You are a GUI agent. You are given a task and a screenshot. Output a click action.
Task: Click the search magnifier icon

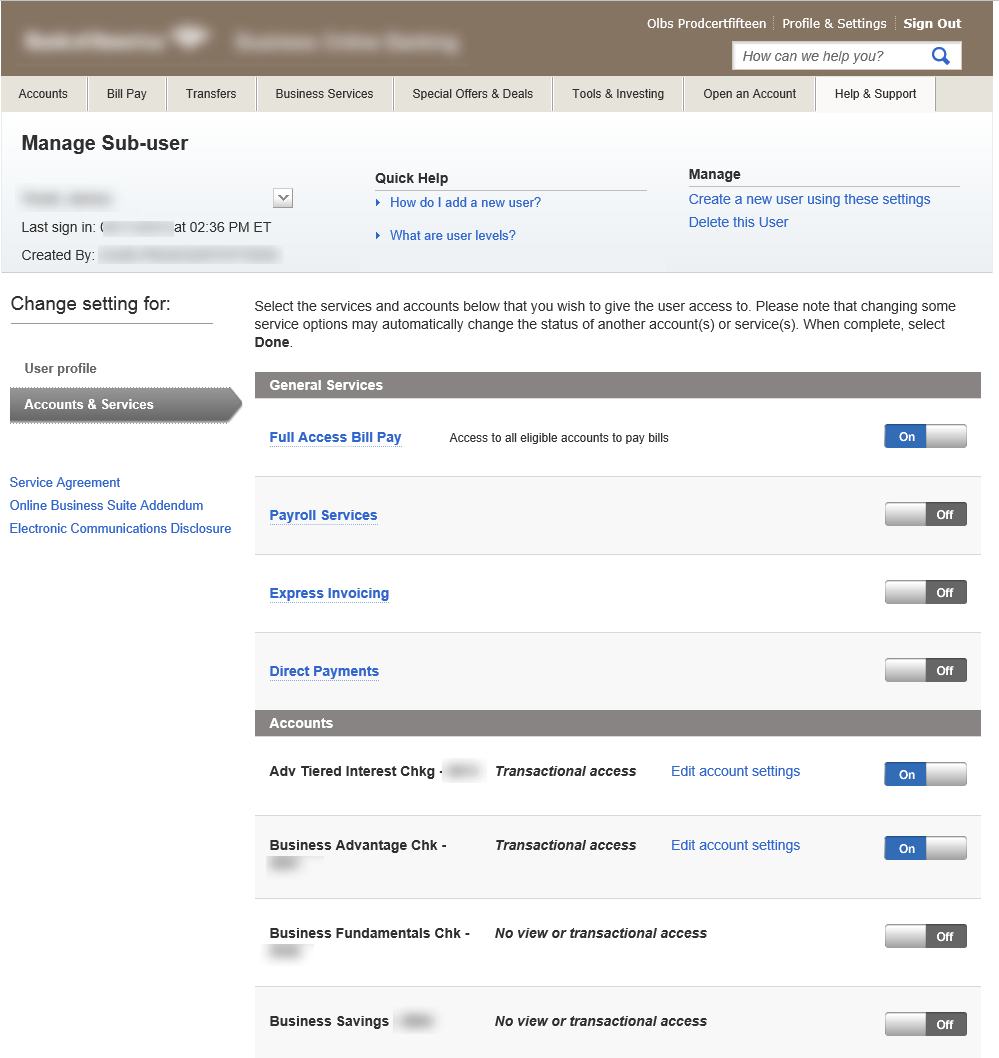[940, 56]
